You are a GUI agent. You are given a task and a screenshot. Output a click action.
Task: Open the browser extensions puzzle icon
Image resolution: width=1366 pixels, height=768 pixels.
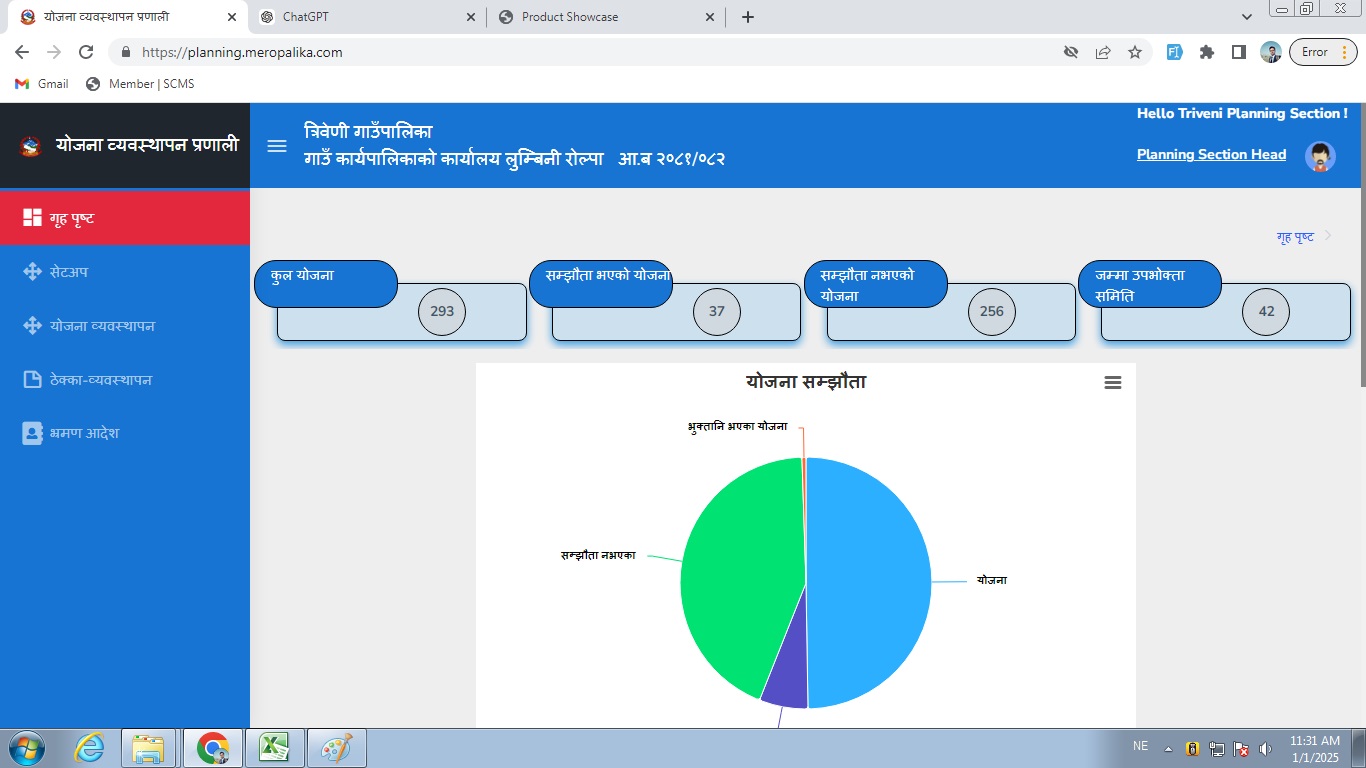(1207, 52)
